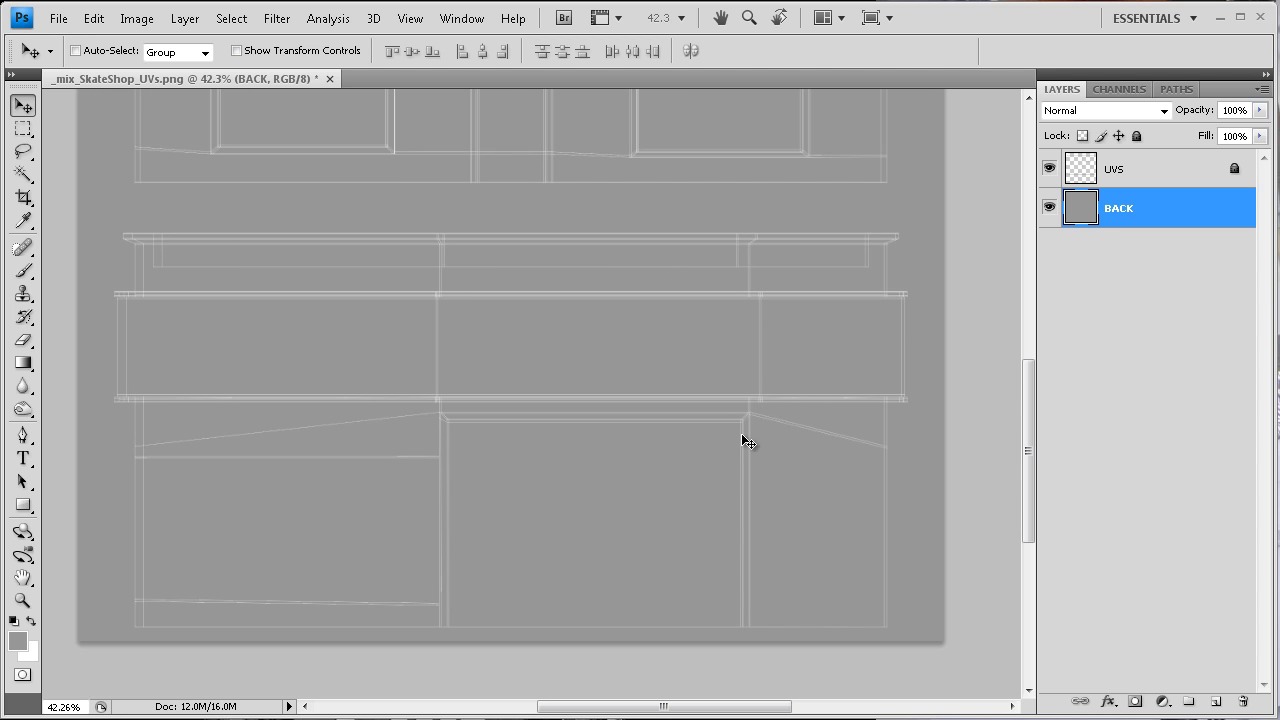Launch Adobe Bridge
1280x720 pixels.
click(564, 18)
